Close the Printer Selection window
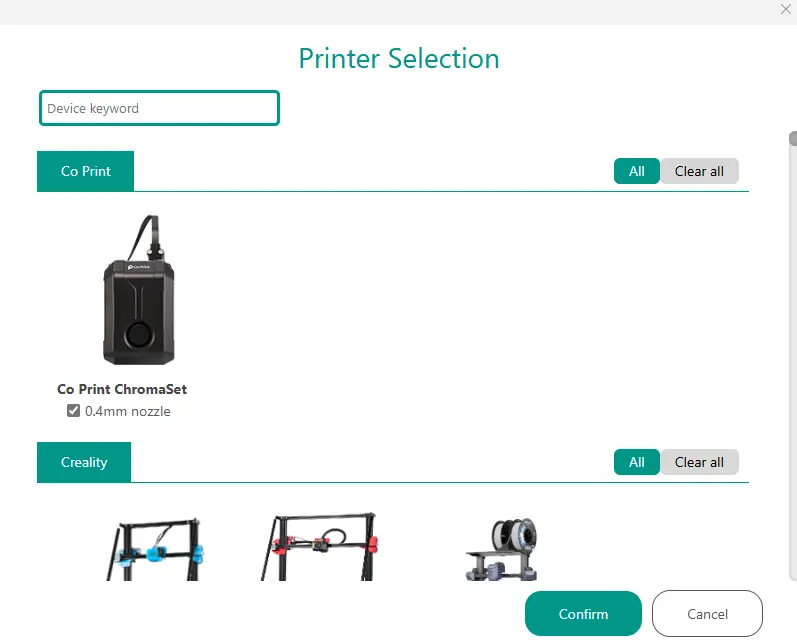Image resolution: width=797 pixels, height=644 pixels. coord(785,9)
